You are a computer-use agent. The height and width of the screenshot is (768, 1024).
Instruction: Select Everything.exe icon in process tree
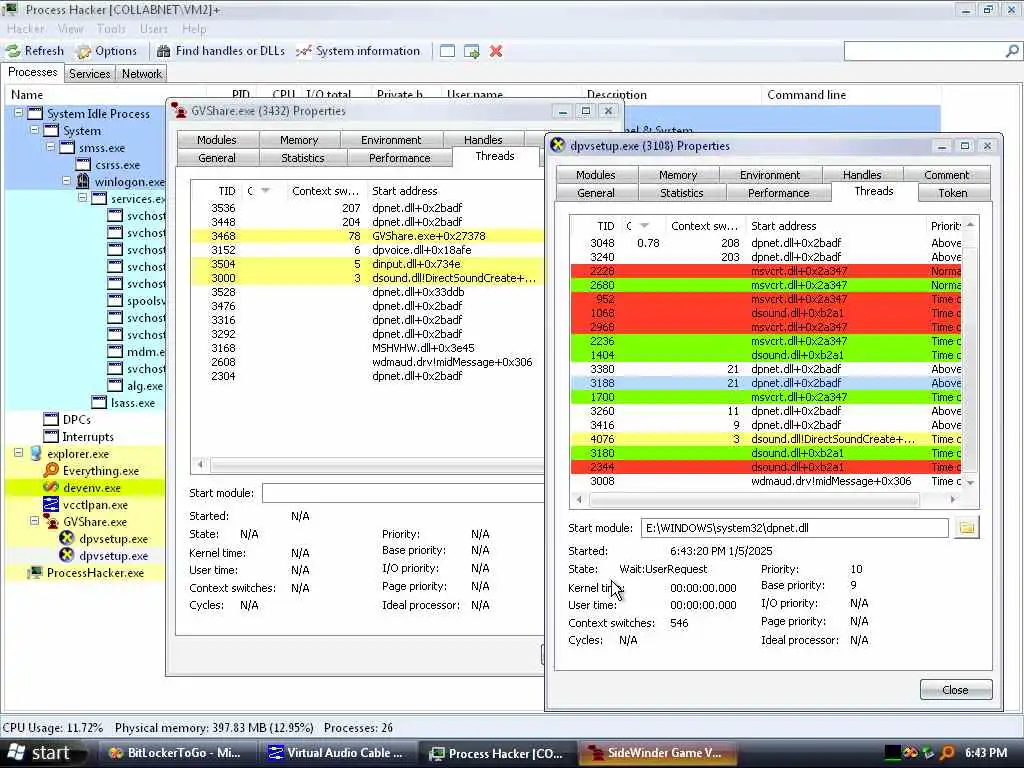(51, 470)
